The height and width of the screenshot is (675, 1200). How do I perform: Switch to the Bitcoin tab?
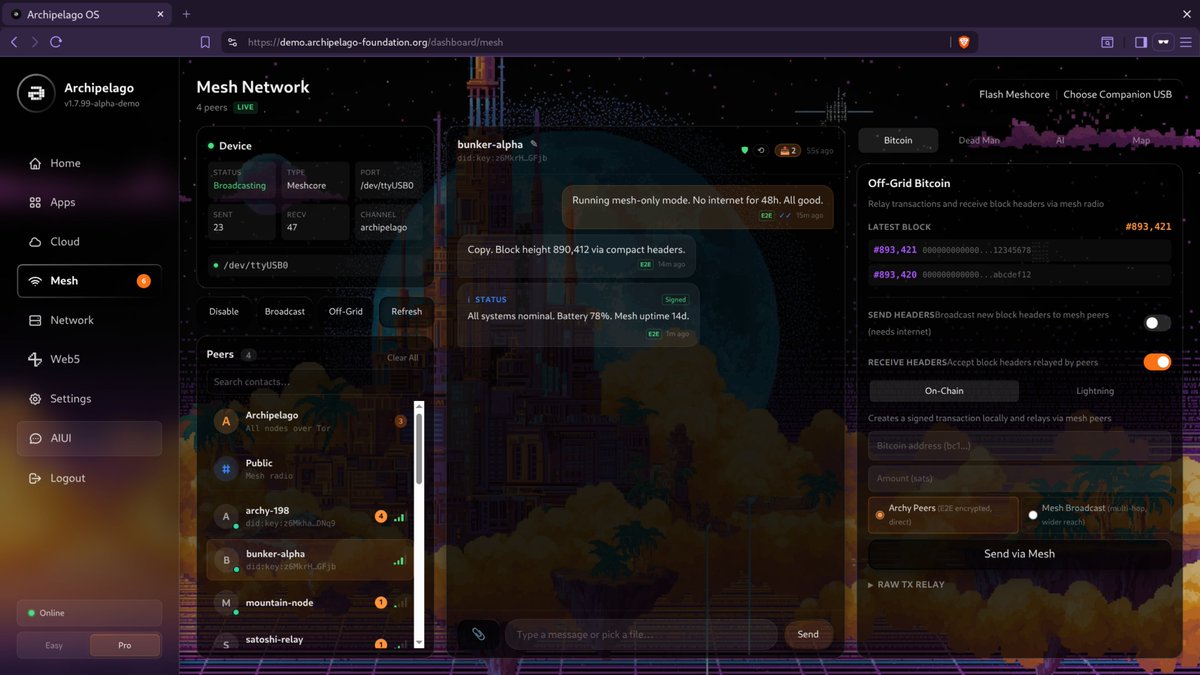coord(898,140)
